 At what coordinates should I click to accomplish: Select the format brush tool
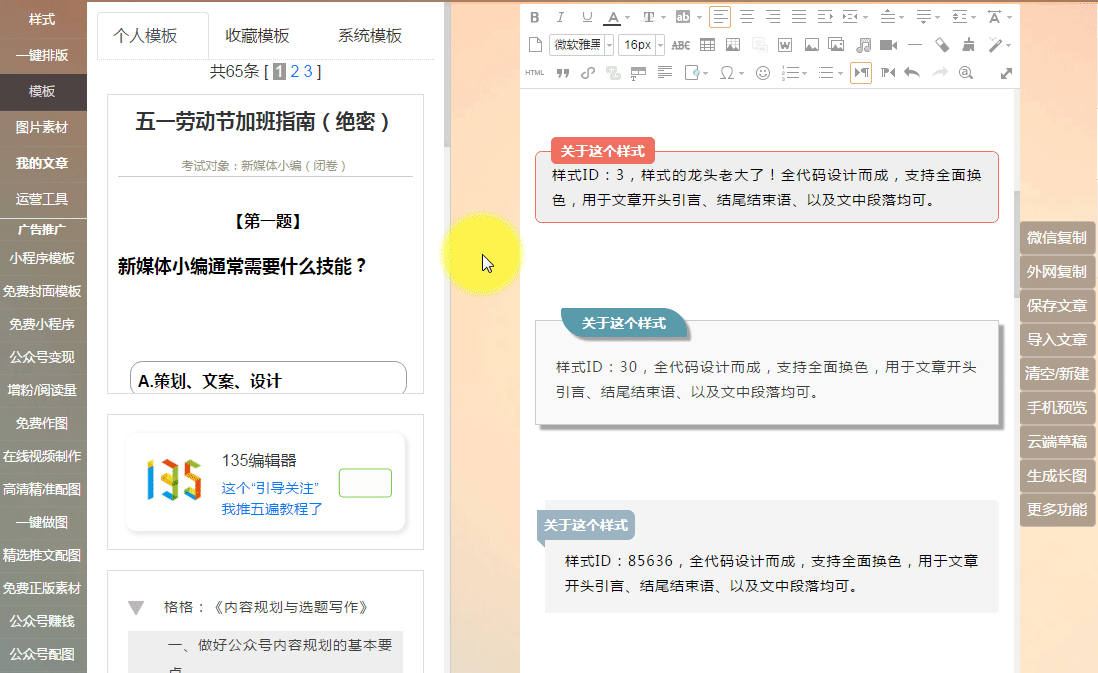coord(968,46)
